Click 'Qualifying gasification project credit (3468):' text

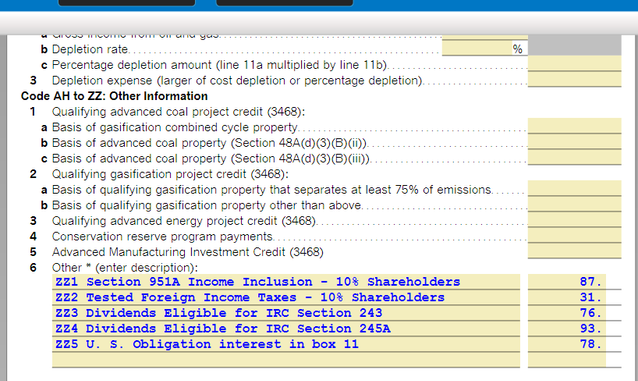(170, 174)
